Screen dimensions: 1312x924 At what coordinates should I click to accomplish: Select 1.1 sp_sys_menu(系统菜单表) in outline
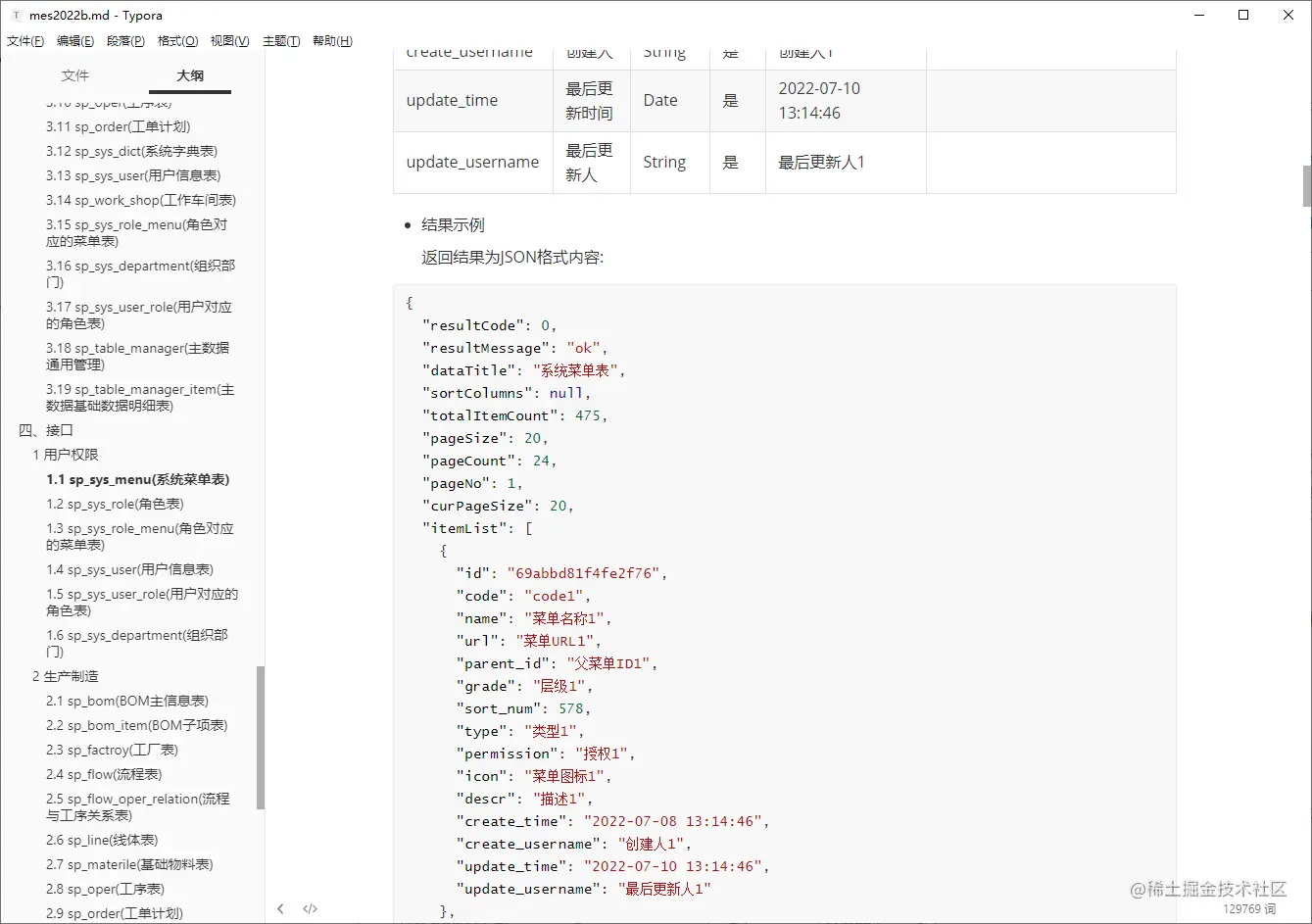138,479
